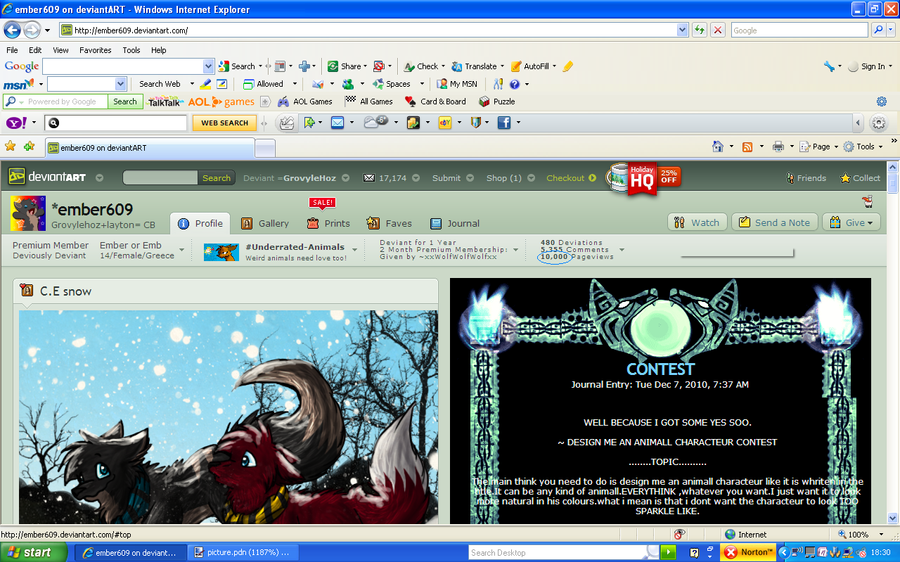Image resolution: width=900 pixels, height=562 pixels.
Task: Switch to the Faves tab
Action: 390,223
